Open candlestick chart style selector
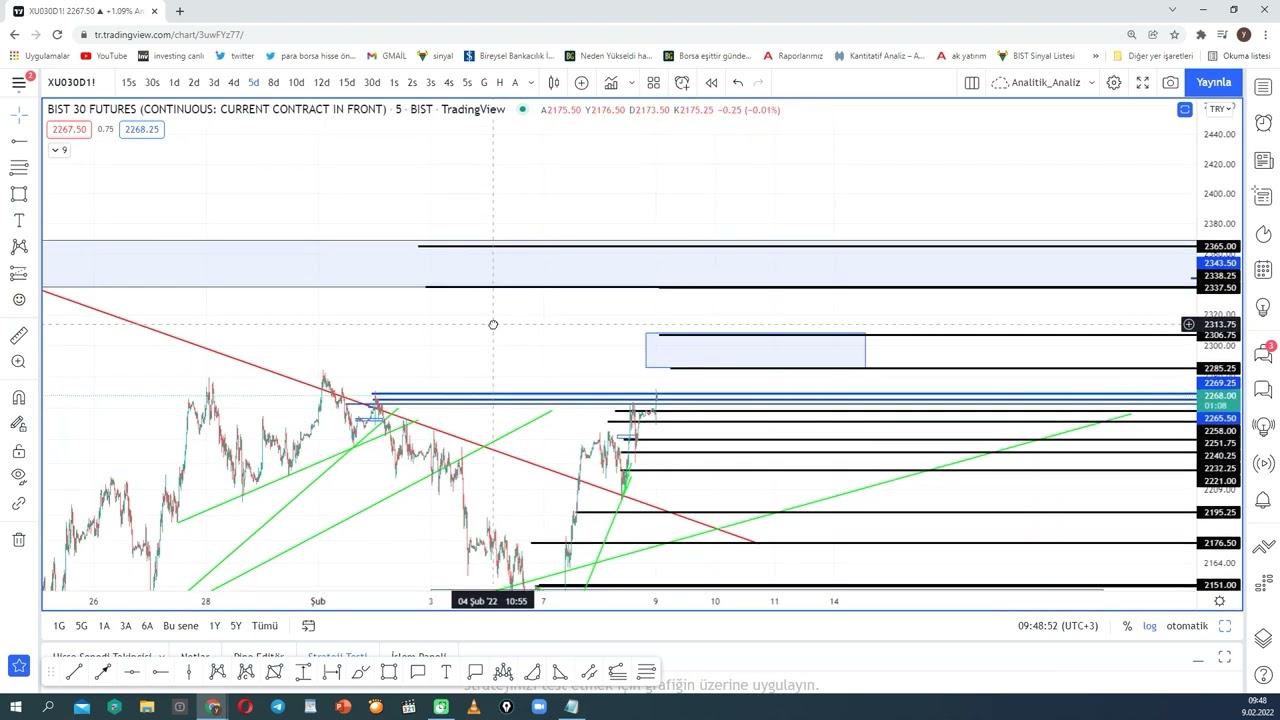1280x720 pixels. pyautogui.click(x=553, y=82)
